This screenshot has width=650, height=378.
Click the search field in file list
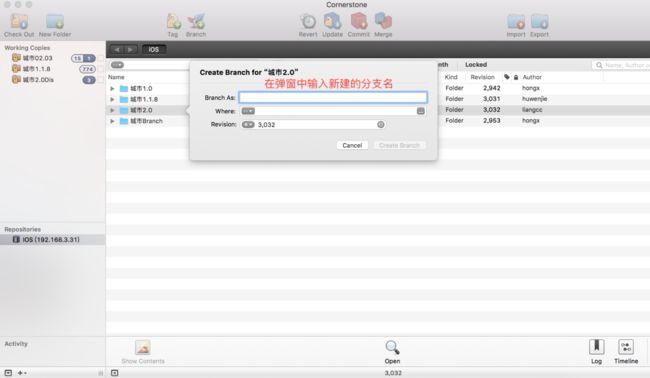click(621, 65)
